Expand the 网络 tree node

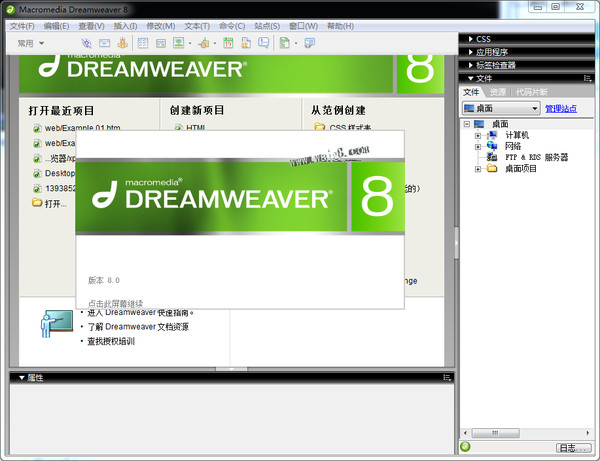478,147
